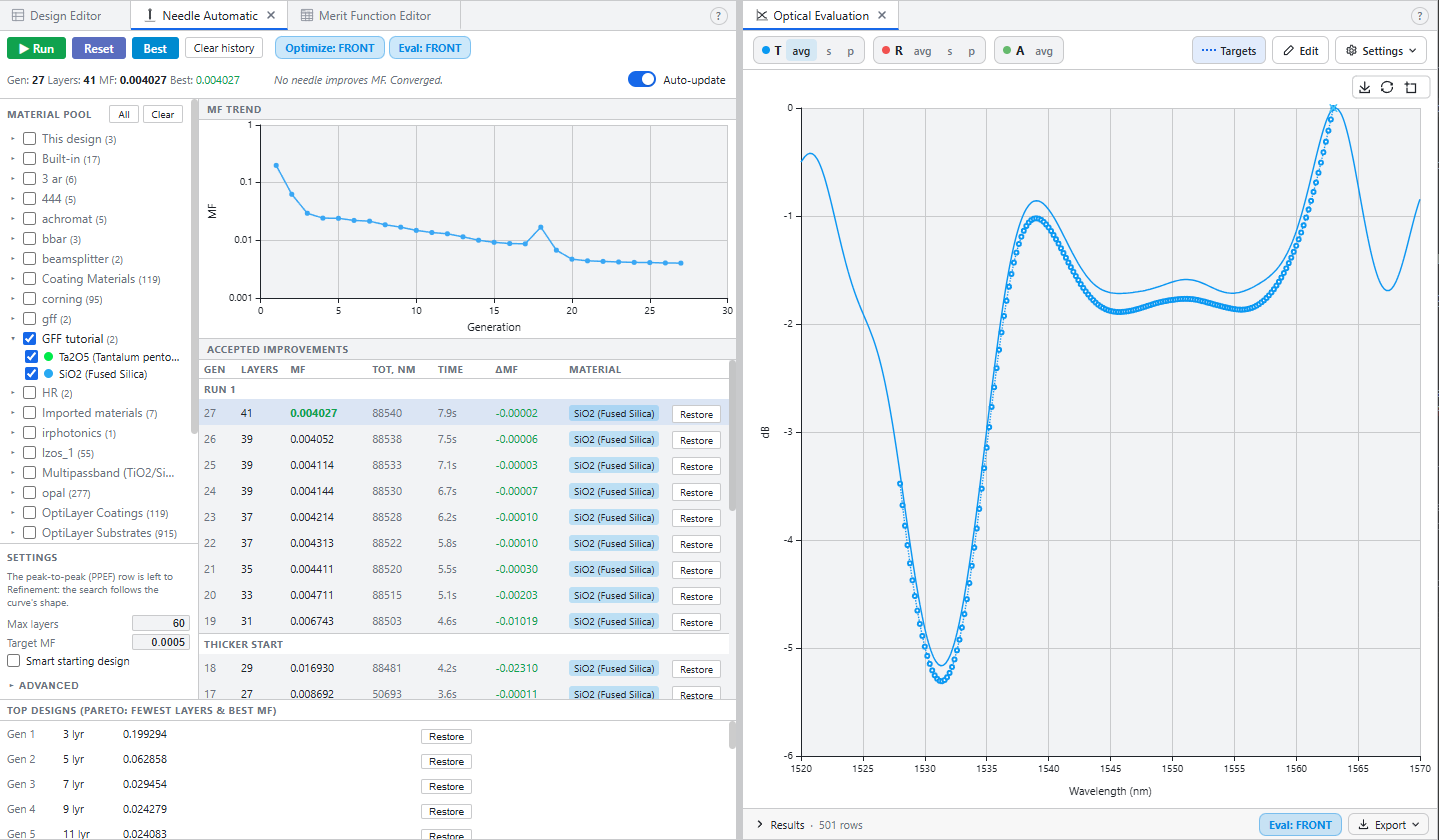Collapse the GFF tutorial tree node
The image size is (1439, 840).
[13, 339]
